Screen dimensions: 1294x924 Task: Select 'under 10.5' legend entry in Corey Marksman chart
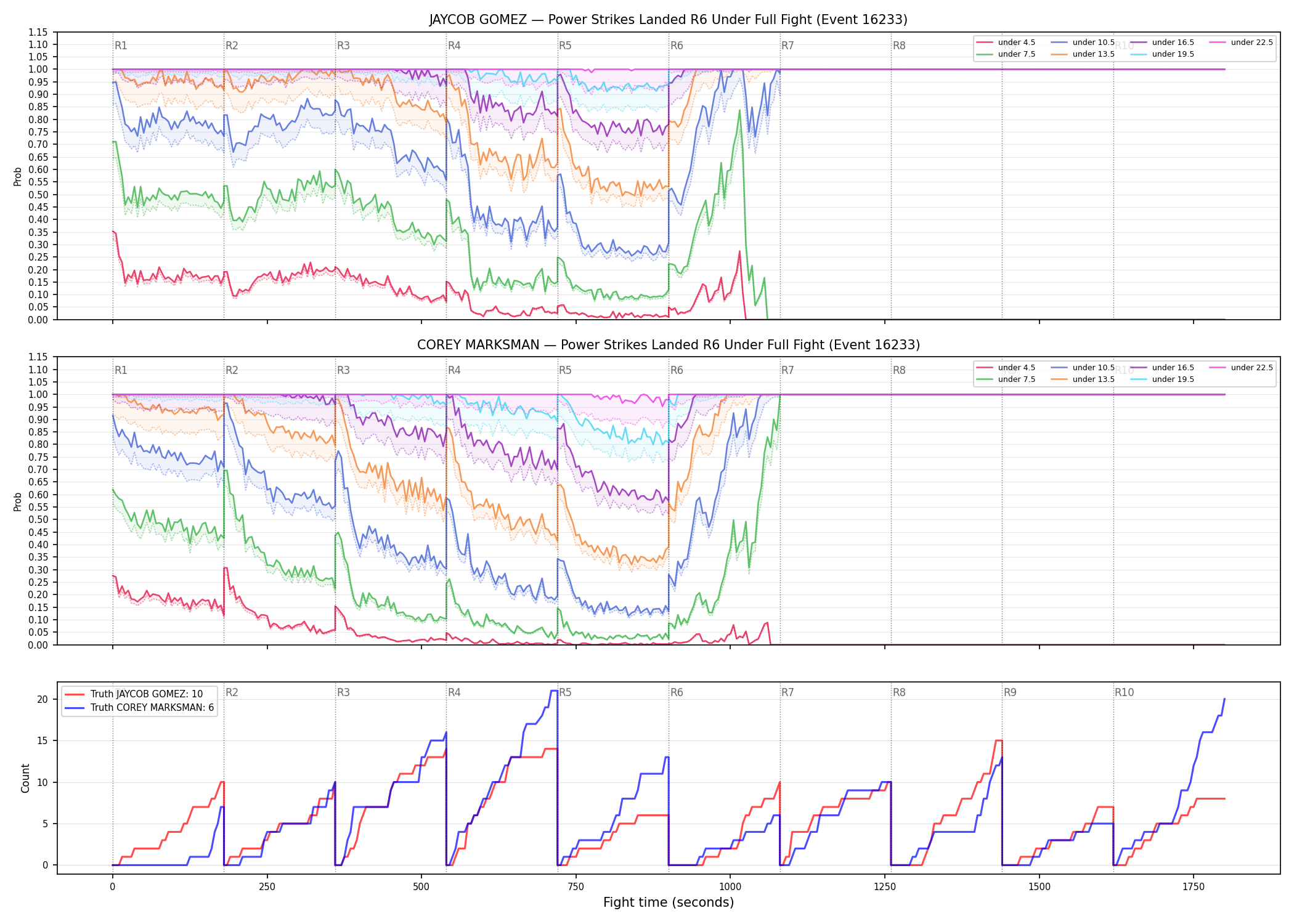point(1083,368)
